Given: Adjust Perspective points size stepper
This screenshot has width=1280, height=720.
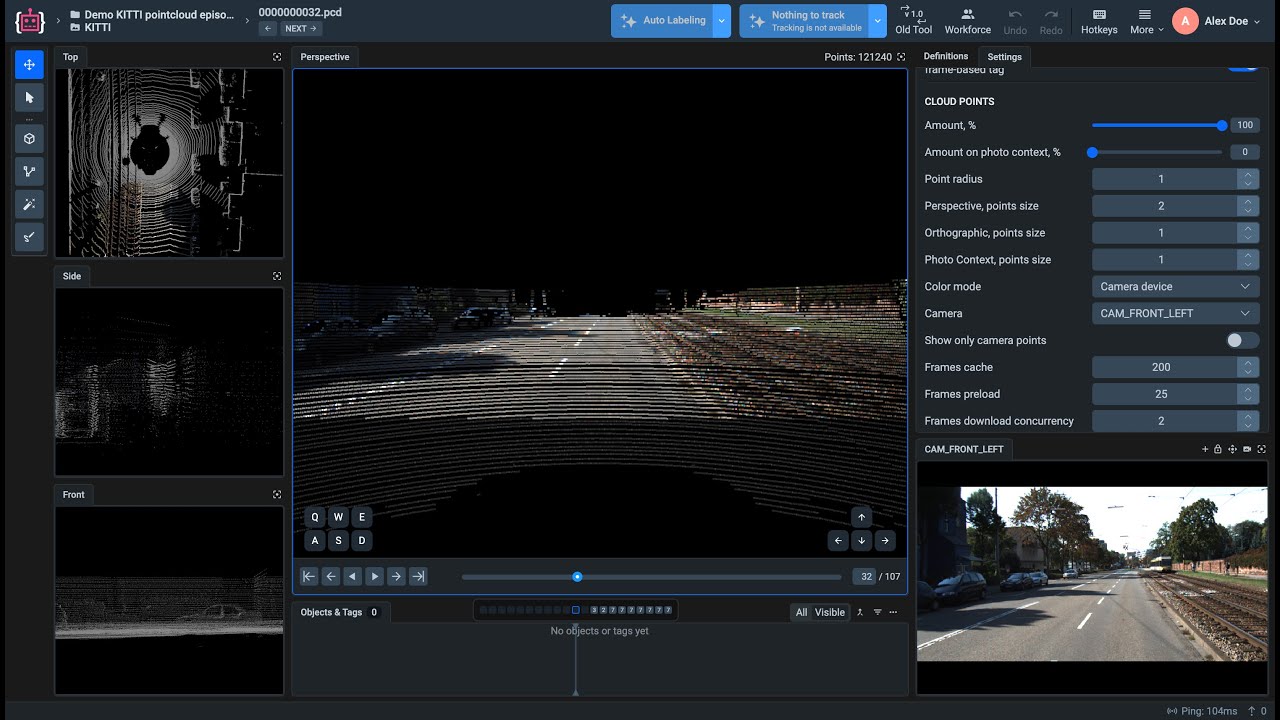Looking at the screenshot, I should (1247, 206).
